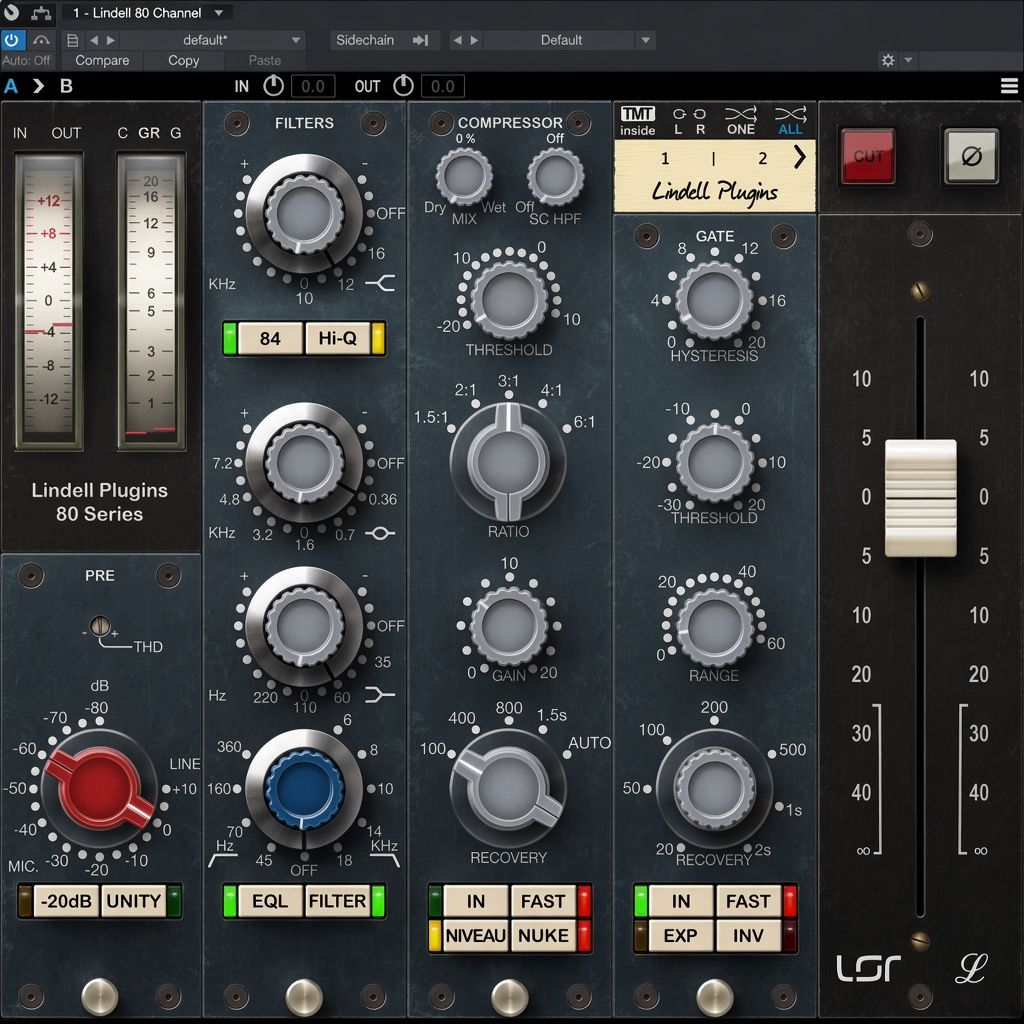
Task: Open the hamburger menu at top right
Action: (x=1009, y=86)
